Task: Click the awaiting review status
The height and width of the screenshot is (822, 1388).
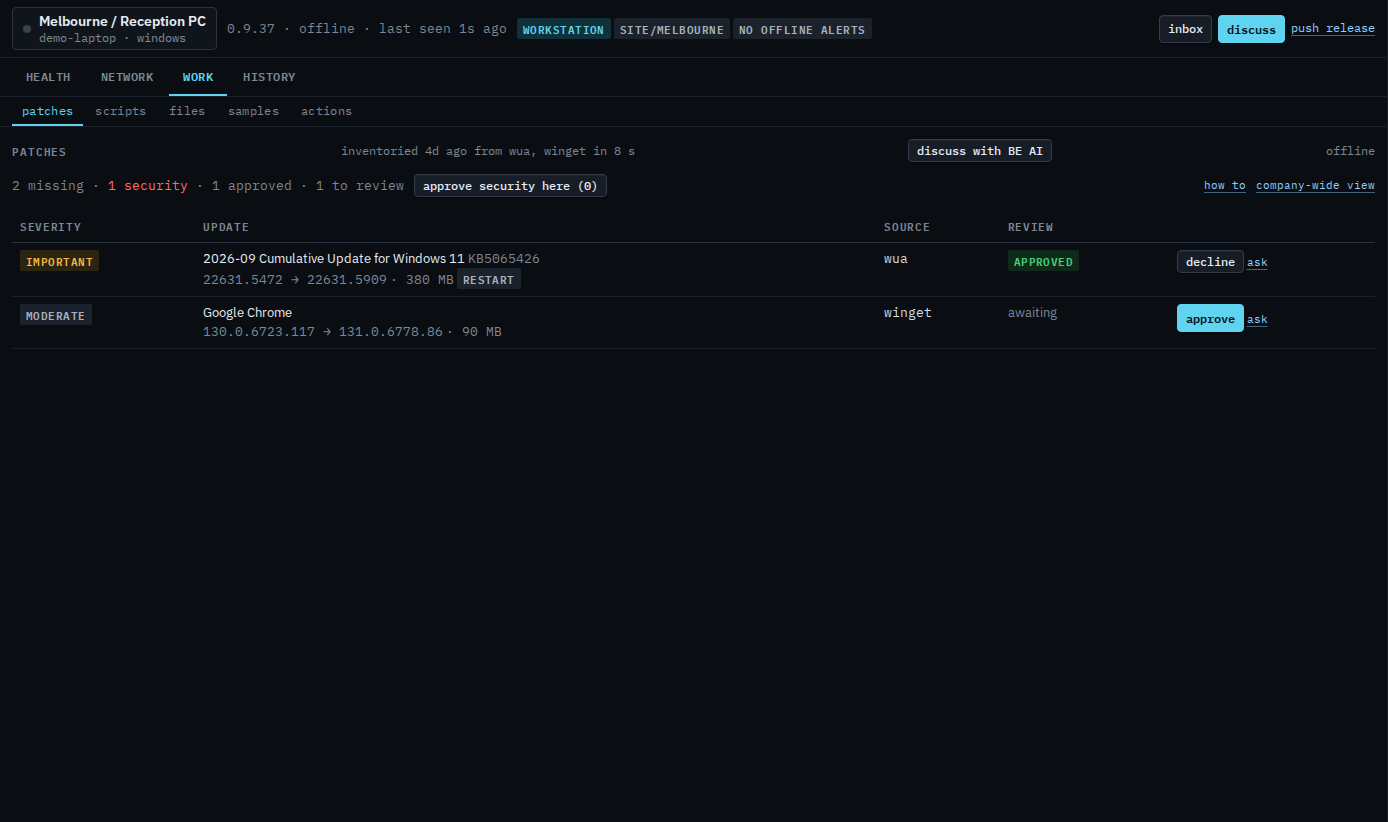Action: (1032, 313)
